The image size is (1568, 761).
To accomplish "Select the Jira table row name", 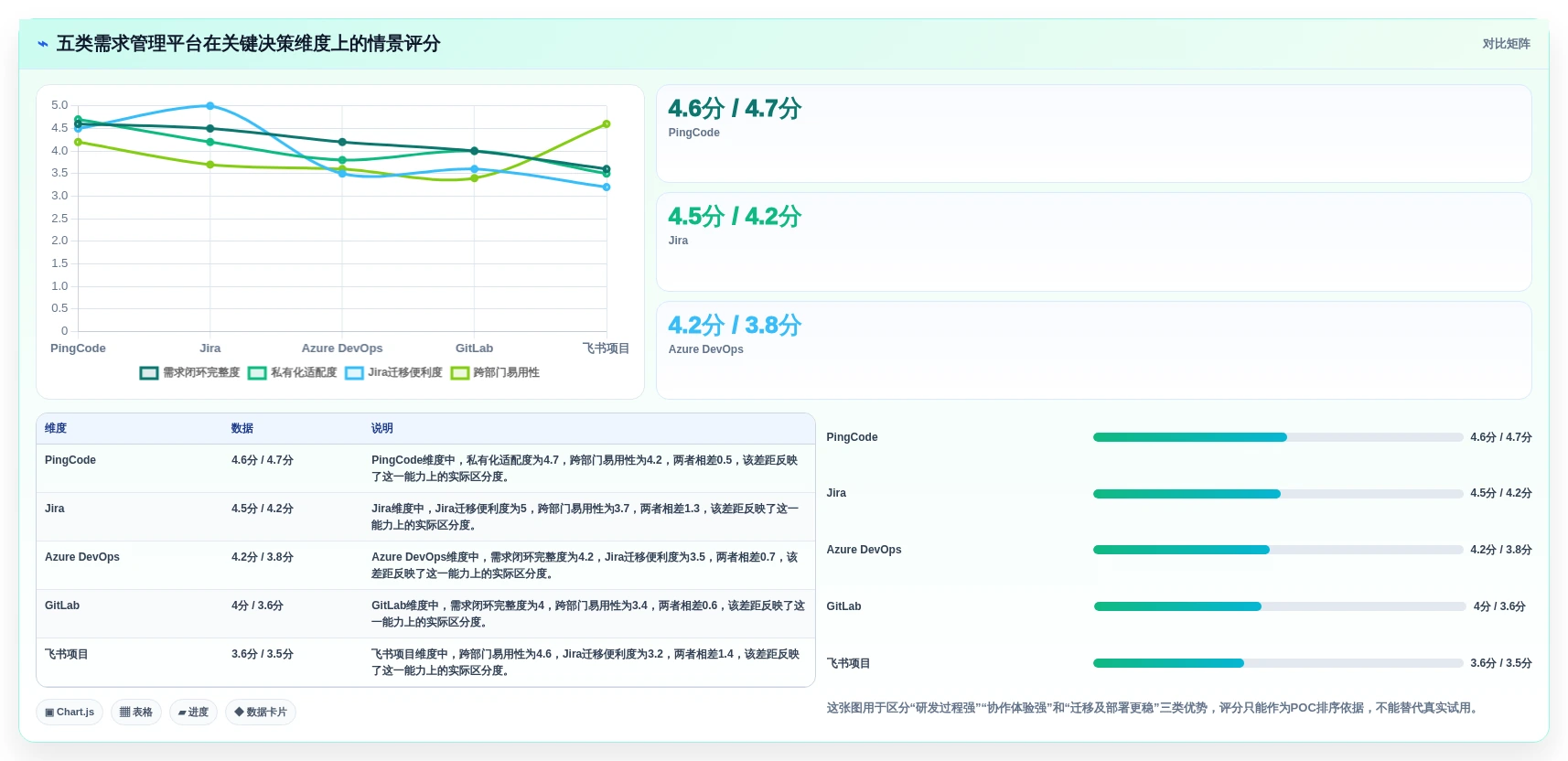I will pyautogui.click(x=55, y=509).
